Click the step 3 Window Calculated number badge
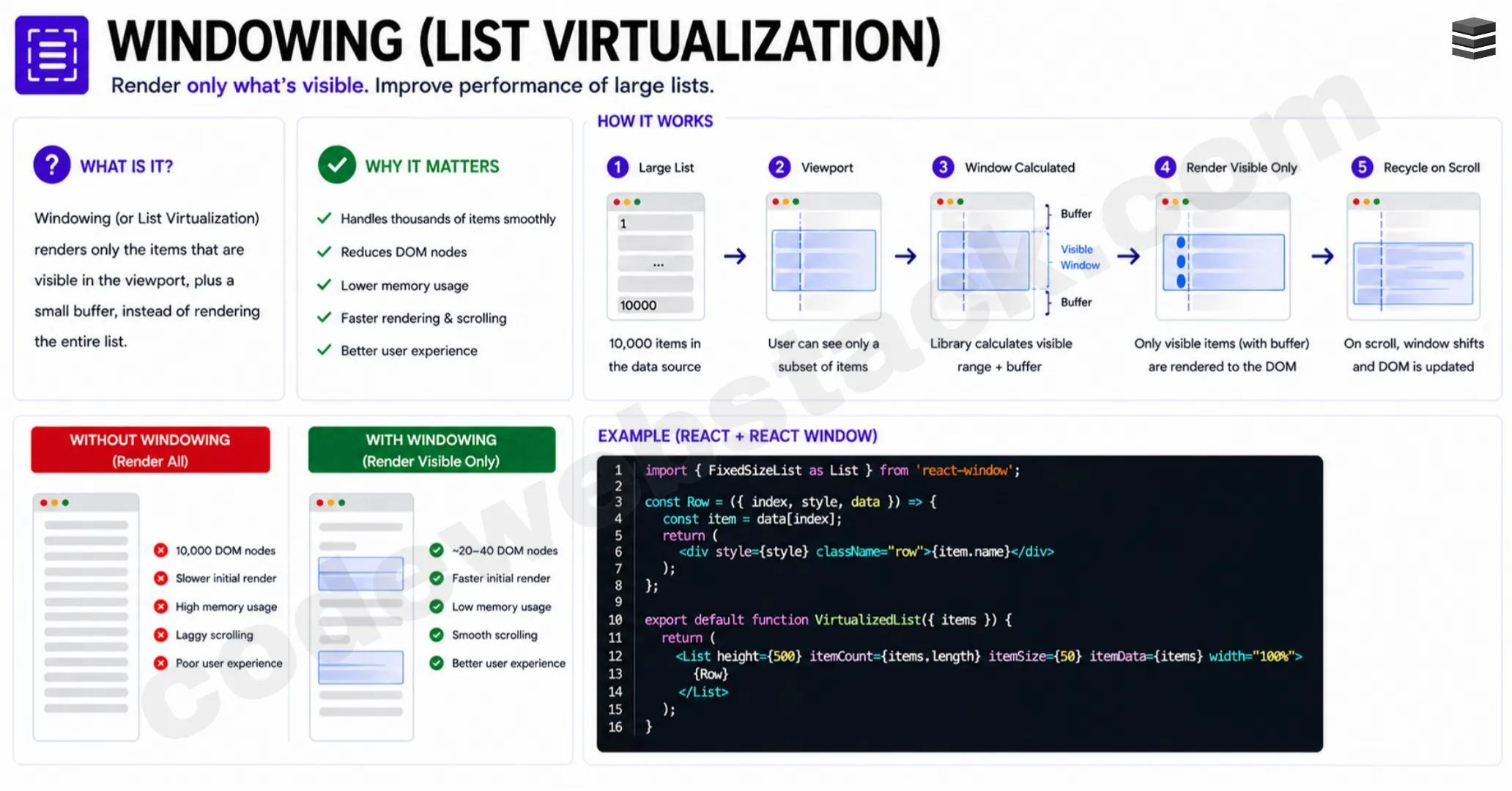The width and height of the screenshot is (1512, 791). (x=944, y=167)
